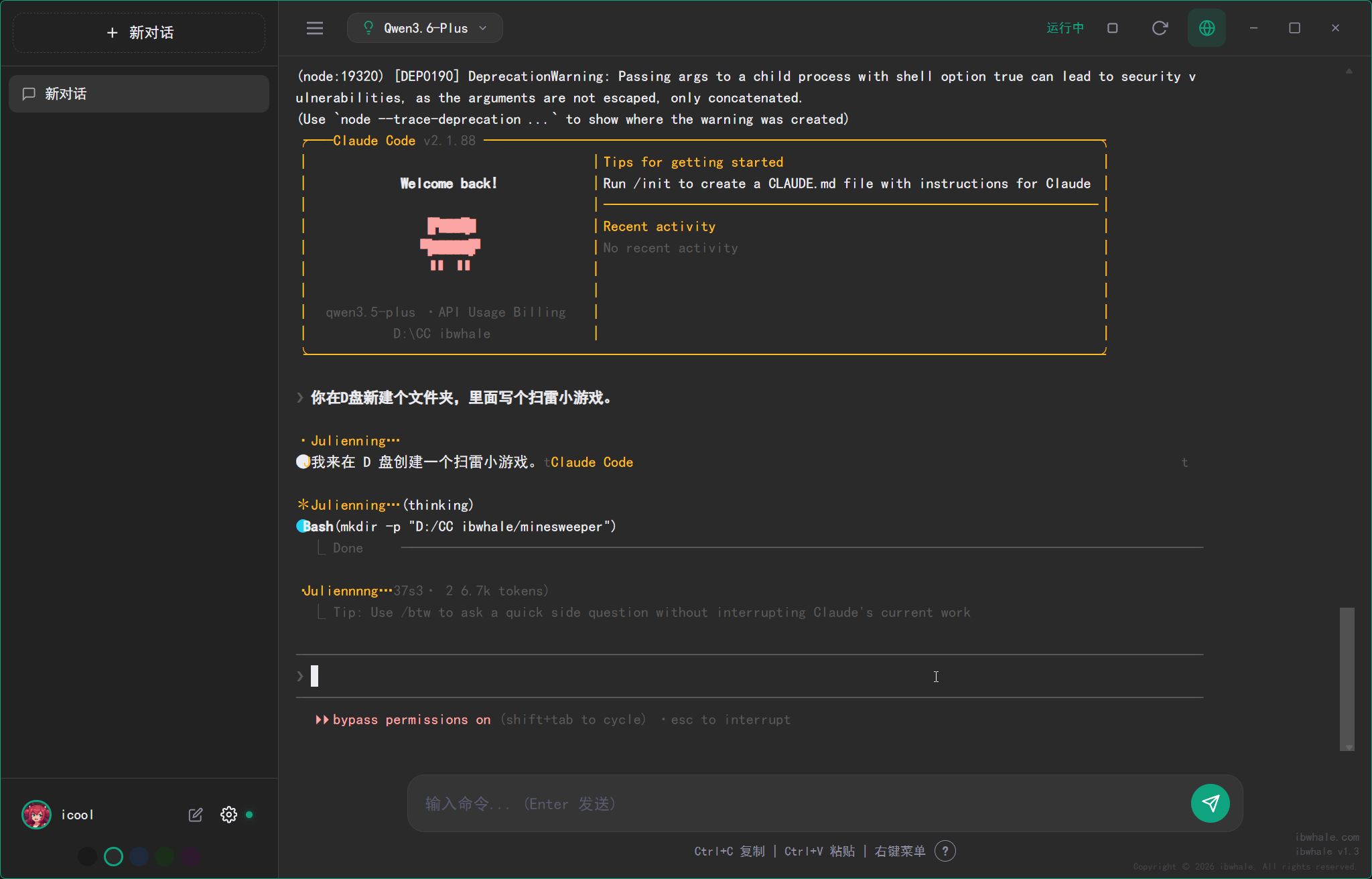
Task: Click the 运行中 running status label
Action: 1065,28
